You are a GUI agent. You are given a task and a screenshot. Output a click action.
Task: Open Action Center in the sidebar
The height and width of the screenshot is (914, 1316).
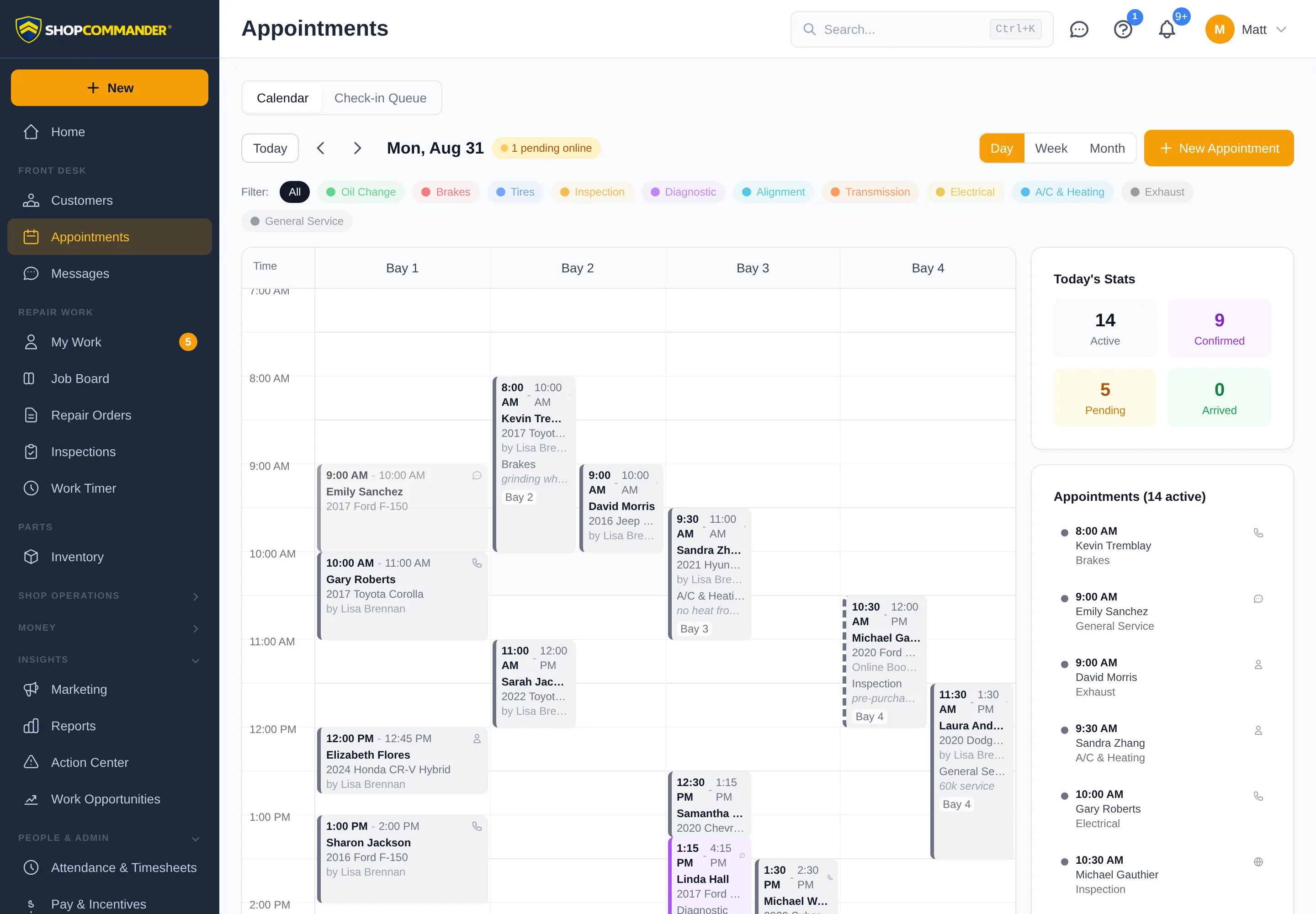[109, 763]
